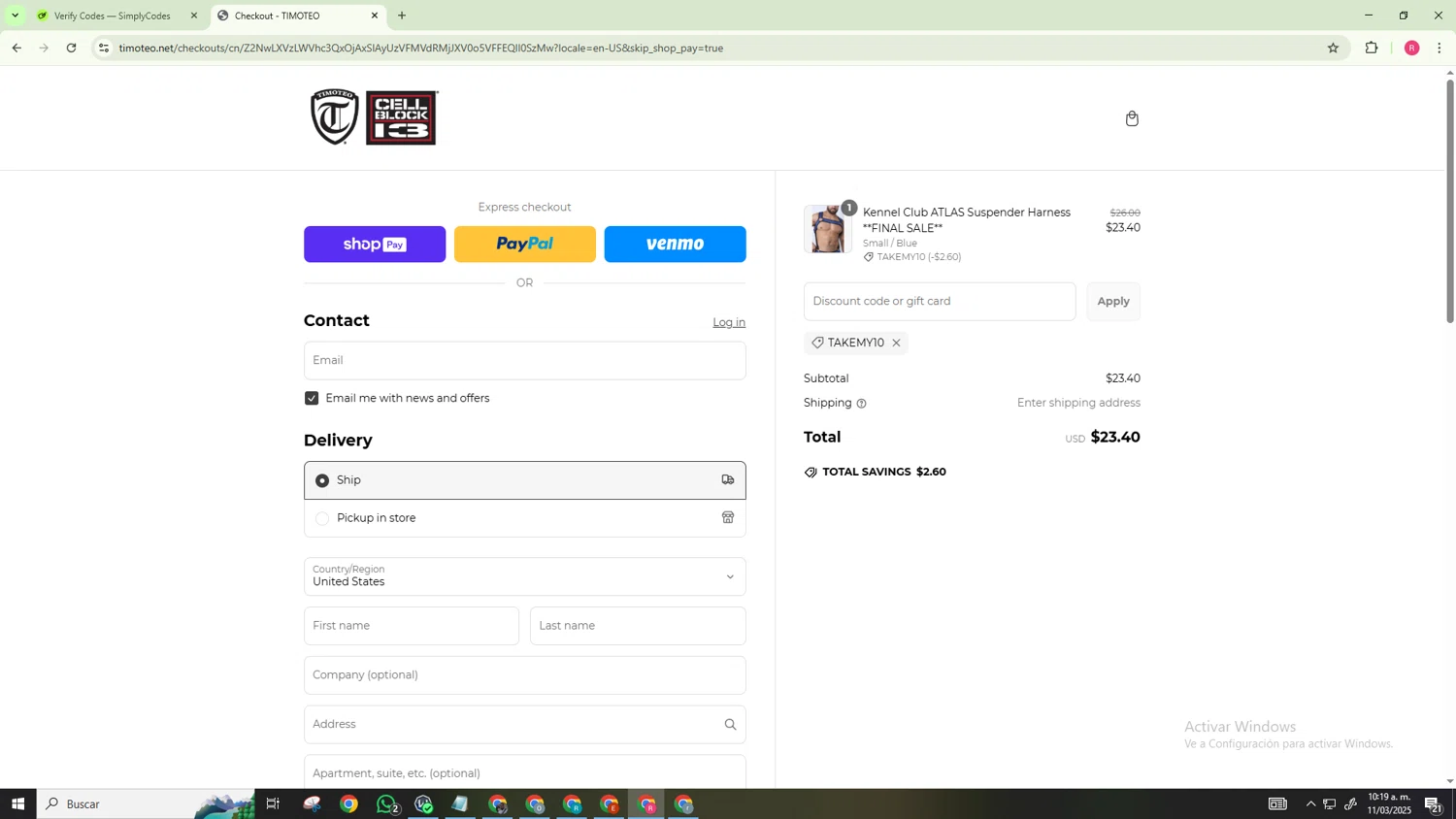Click the Kennel Club harness product thumbnail

pos(827,229)
